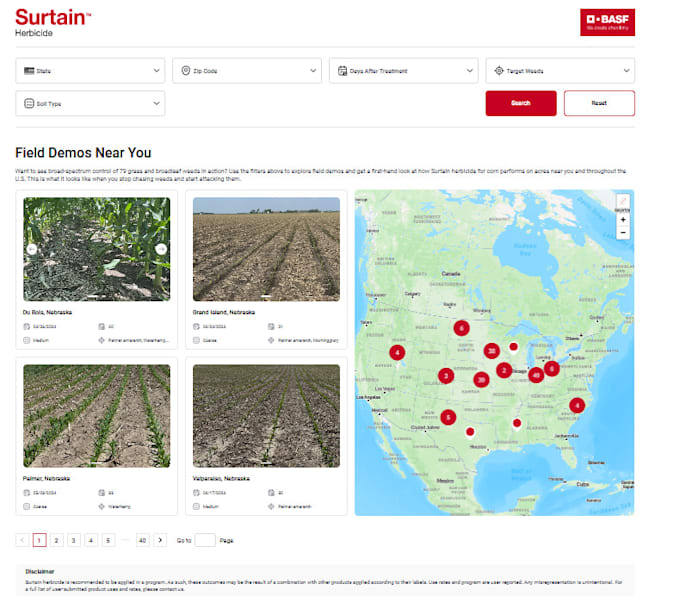This screenshot has height=615, width=680.
Task: Click the days-after-treatment icon in Palmer card
Action: click(101, 493)
